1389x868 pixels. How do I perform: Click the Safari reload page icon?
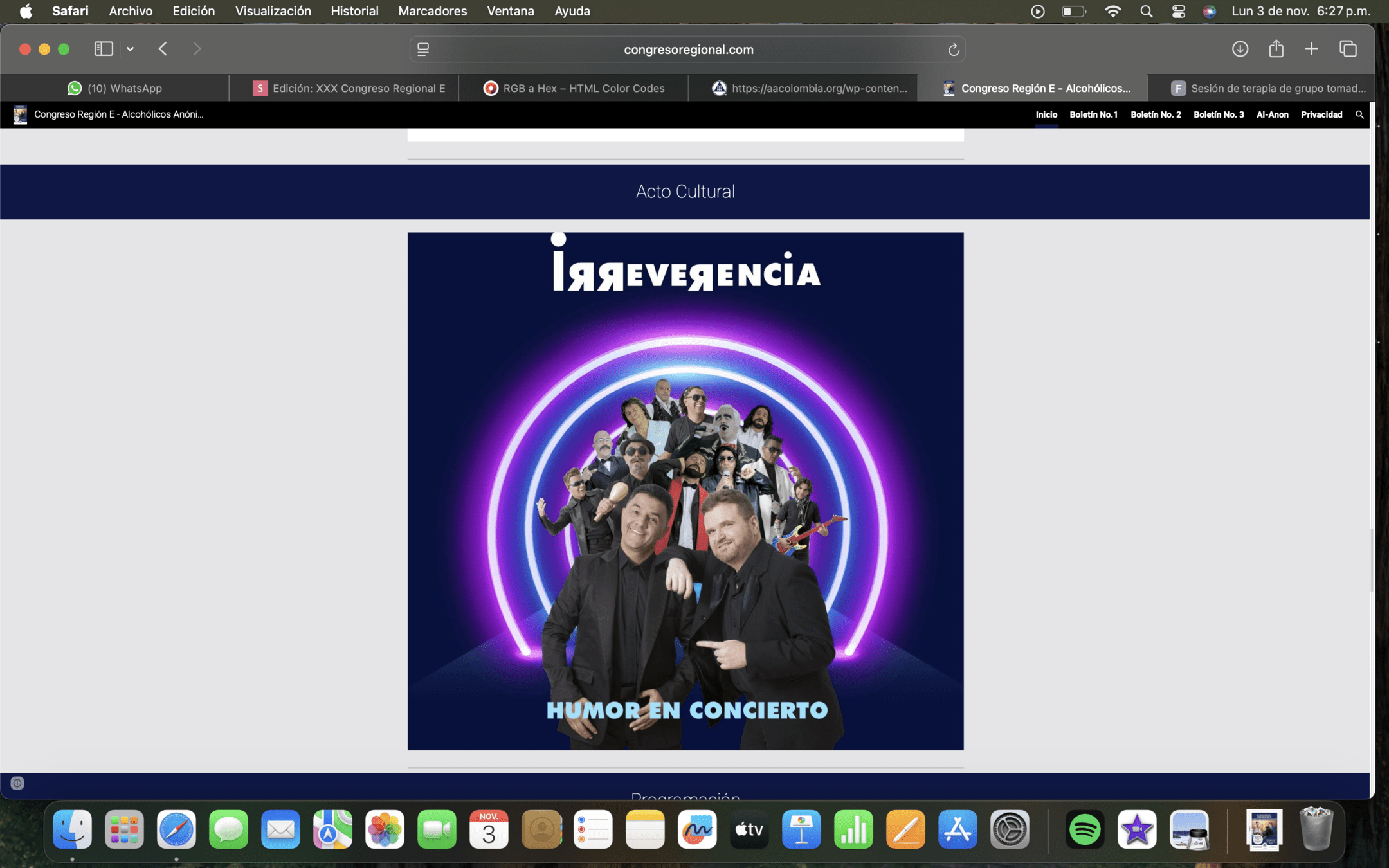pos(953,50)
